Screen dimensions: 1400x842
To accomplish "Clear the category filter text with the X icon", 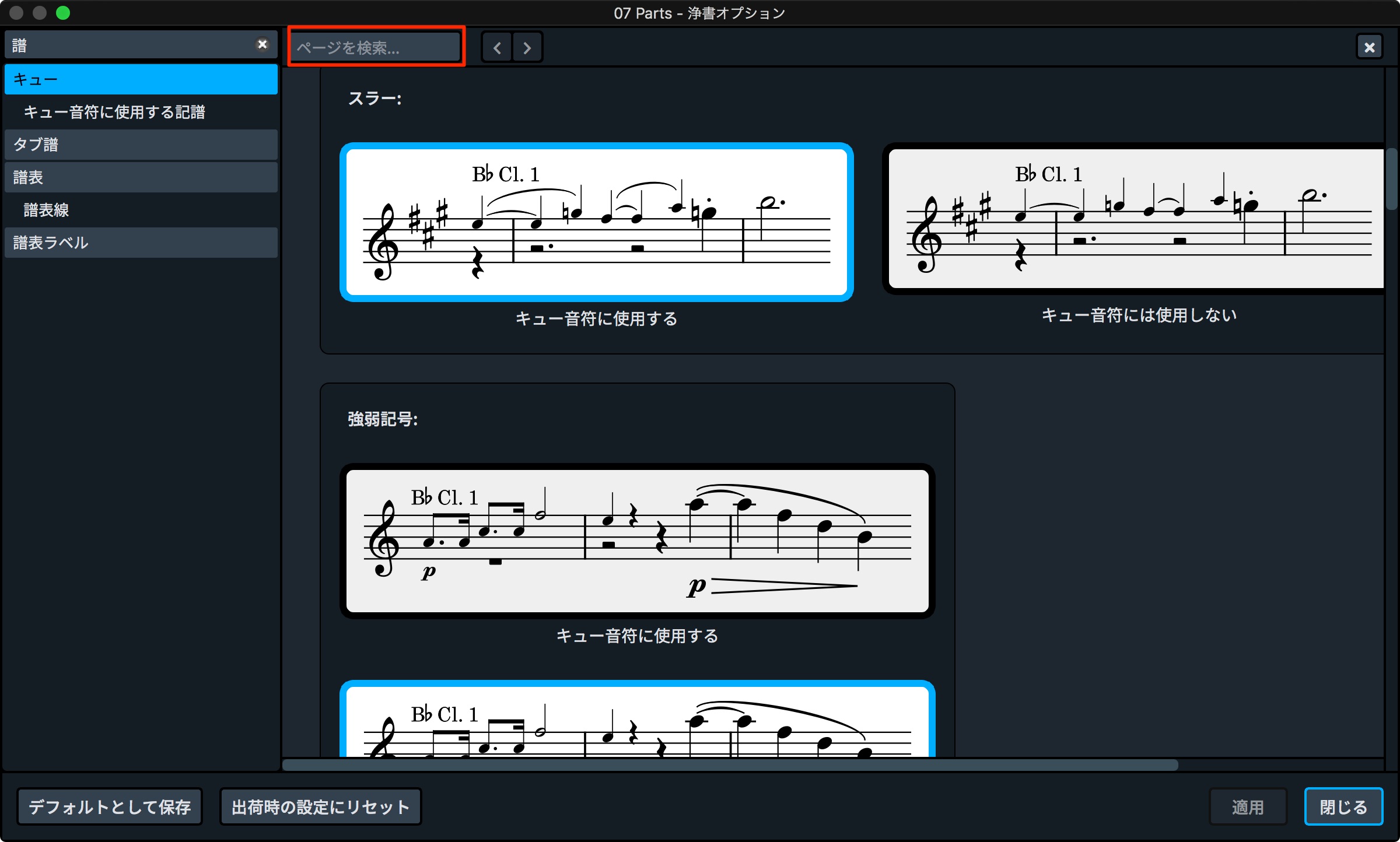I will (262, 44).
